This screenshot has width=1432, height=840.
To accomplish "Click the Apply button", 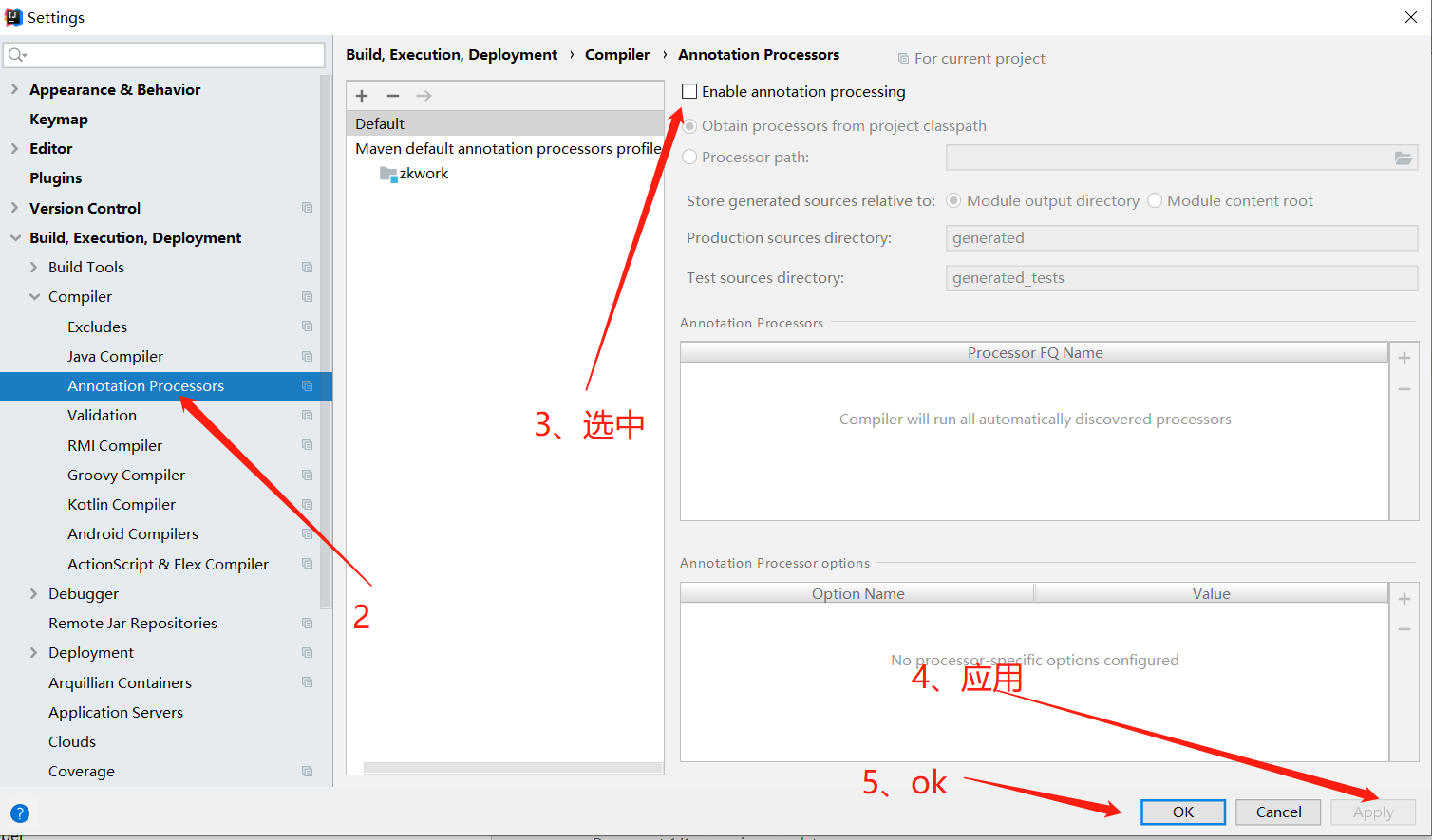I will coord(1373,812).
